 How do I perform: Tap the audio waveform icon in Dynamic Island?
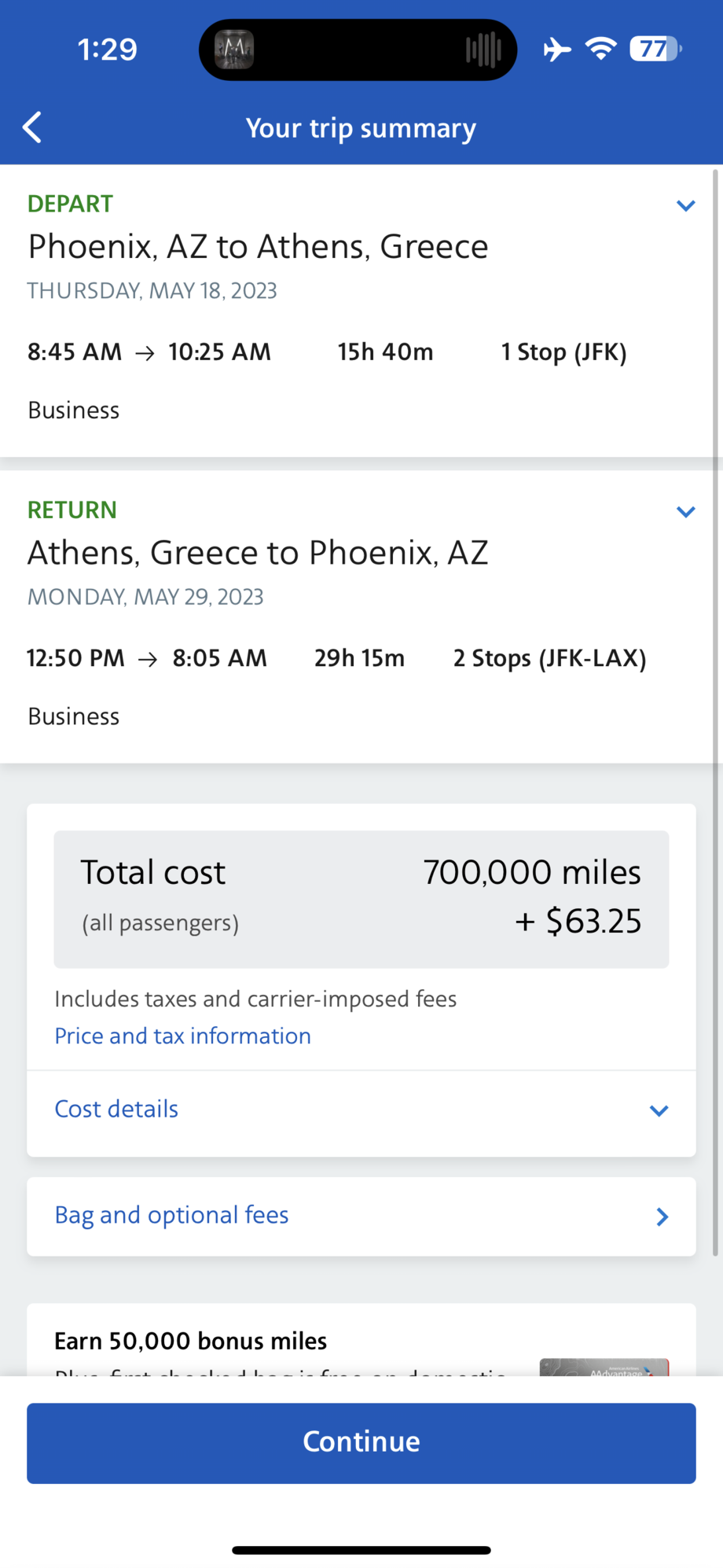coord(483,50)
